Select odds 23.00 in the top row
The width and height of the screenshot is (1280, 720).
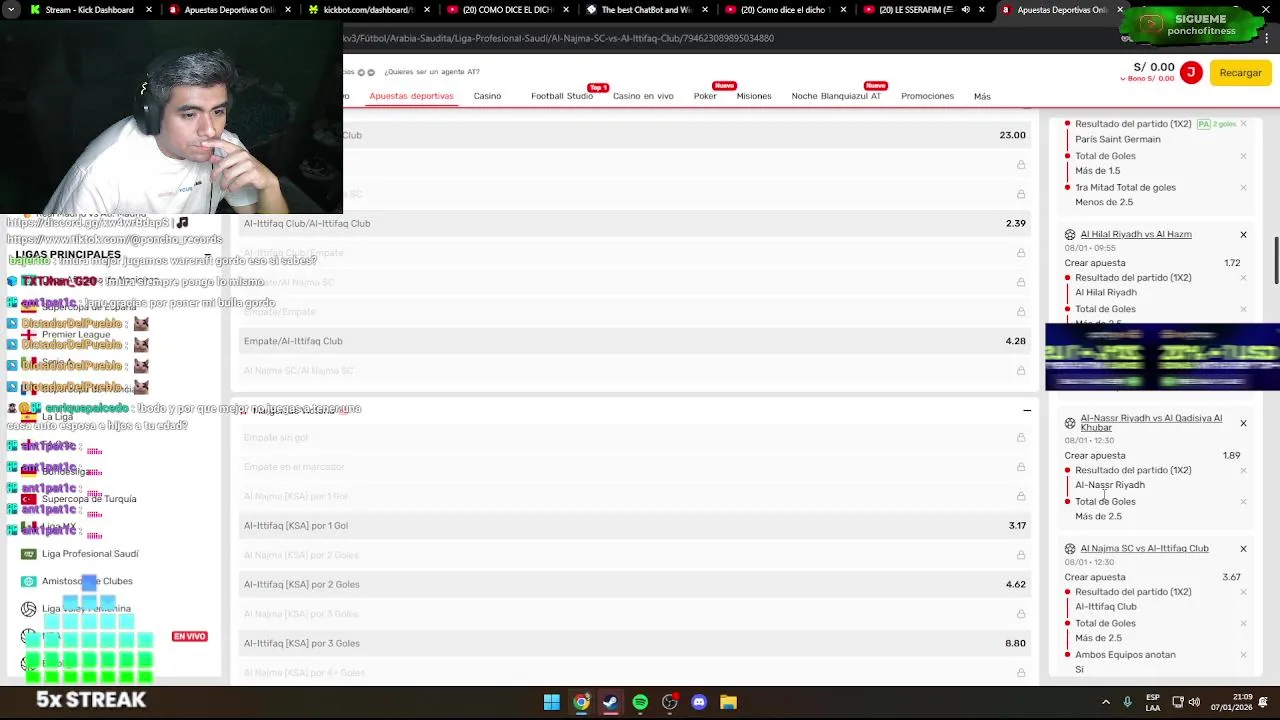(x=1012, y=135)
